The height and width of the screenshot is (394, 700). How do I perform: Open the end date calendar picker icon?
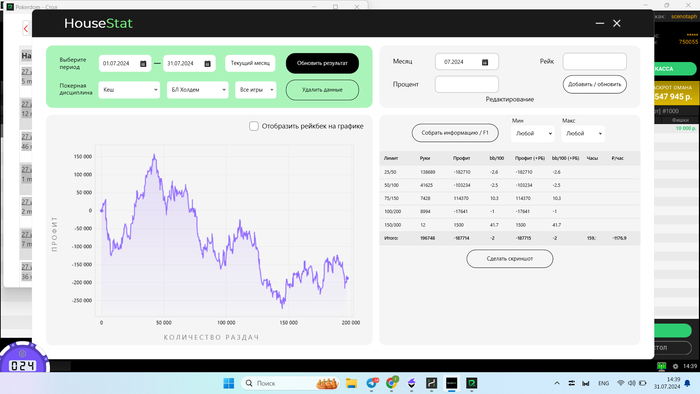[207, 64]
